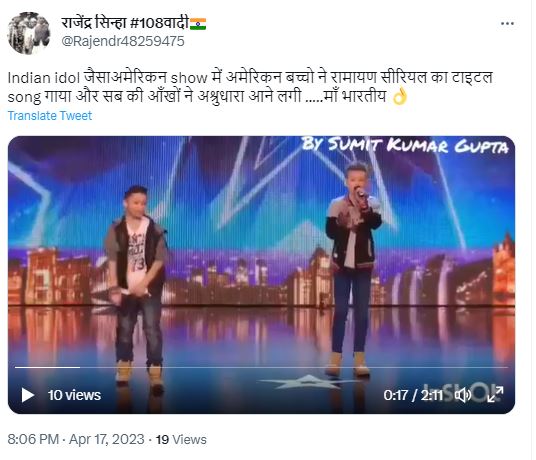Click the star logo on stage floor

coord(306,382)
